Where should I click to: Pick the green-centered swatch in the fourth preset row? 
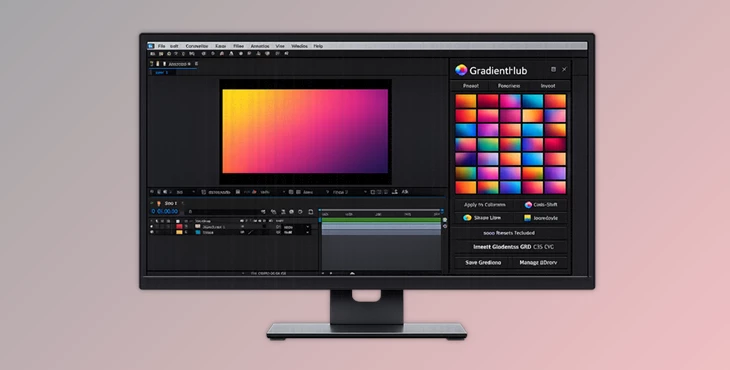pos(488,144)
